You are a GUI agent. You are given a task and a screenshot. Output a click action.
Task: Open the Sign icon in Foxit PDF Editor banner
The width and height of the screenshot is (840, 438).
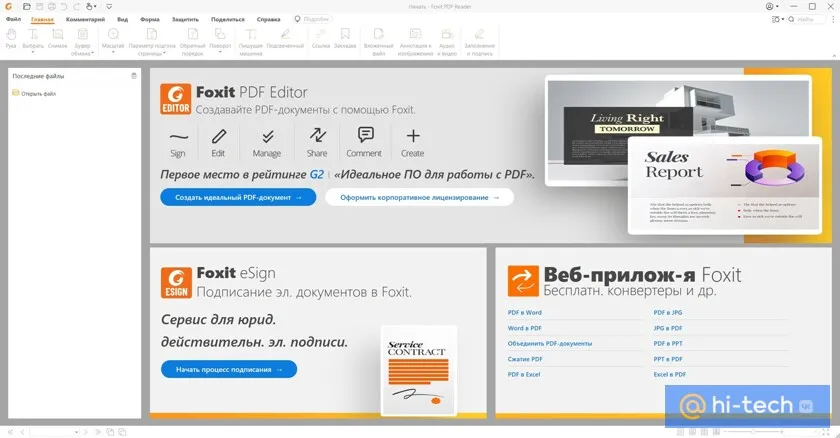pyautogui.click(x=178, y=141)
